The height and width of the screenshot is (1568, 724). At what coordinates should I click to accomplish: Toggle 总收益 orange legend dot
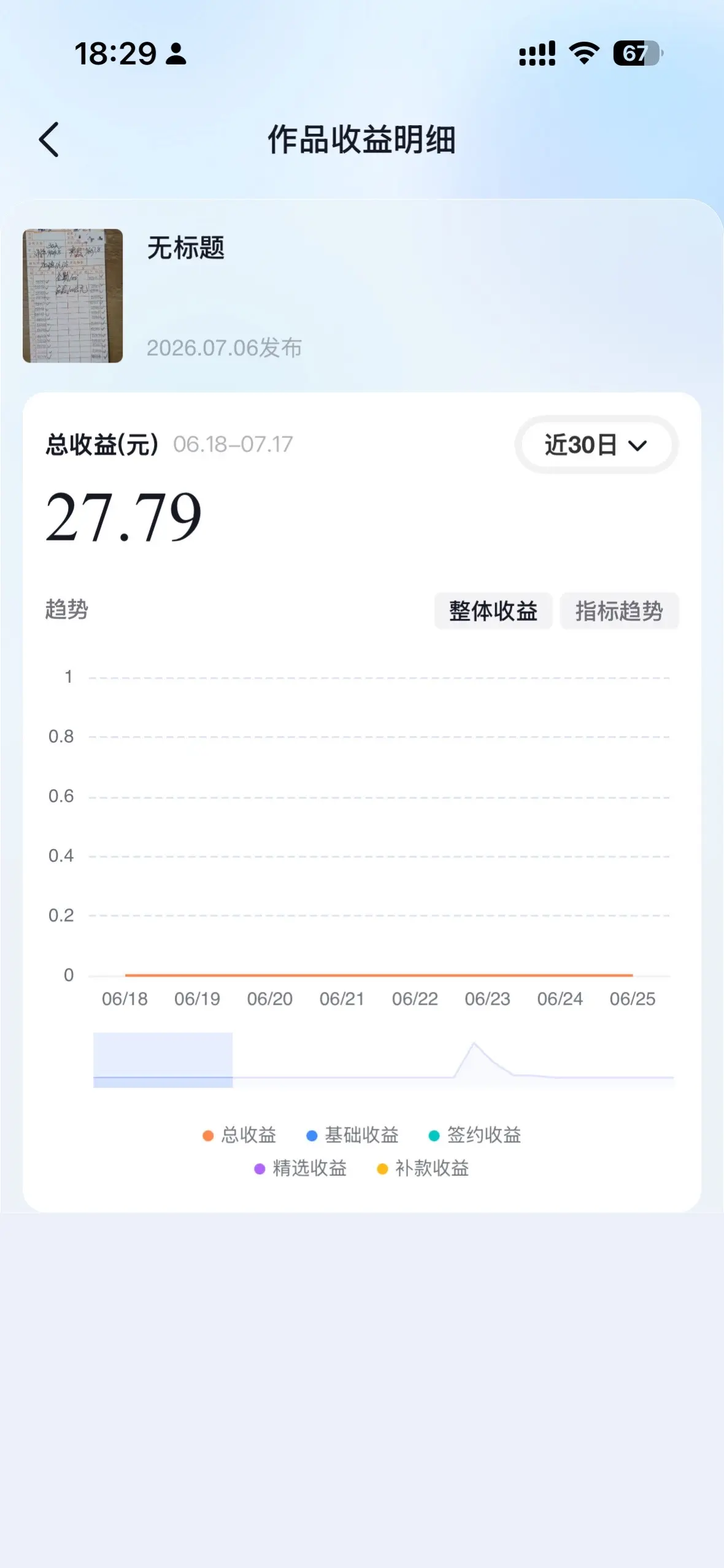(x=208, y=1136)
